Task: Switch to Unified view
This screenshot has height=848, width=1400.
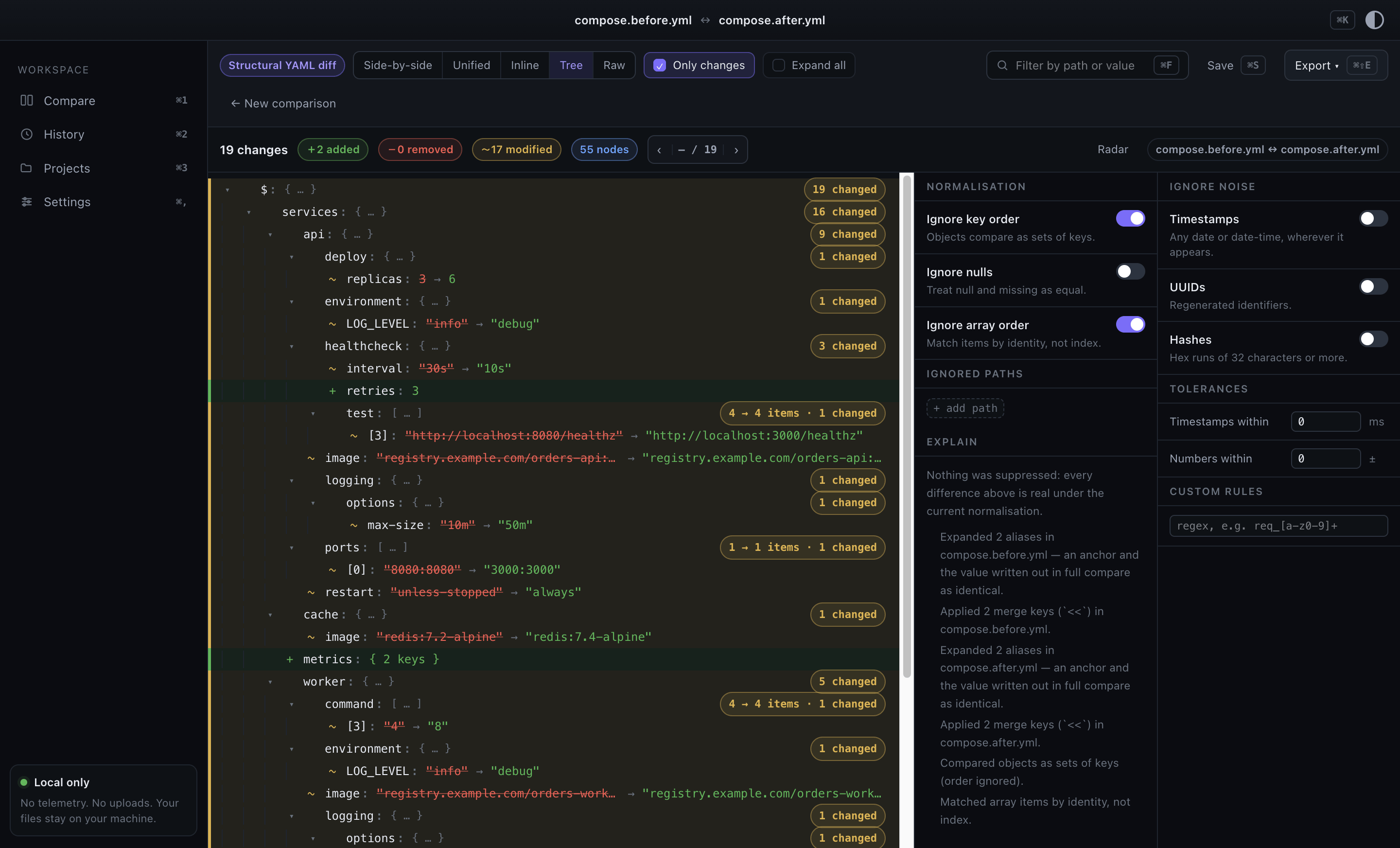Action: click(x=471, y=65)
